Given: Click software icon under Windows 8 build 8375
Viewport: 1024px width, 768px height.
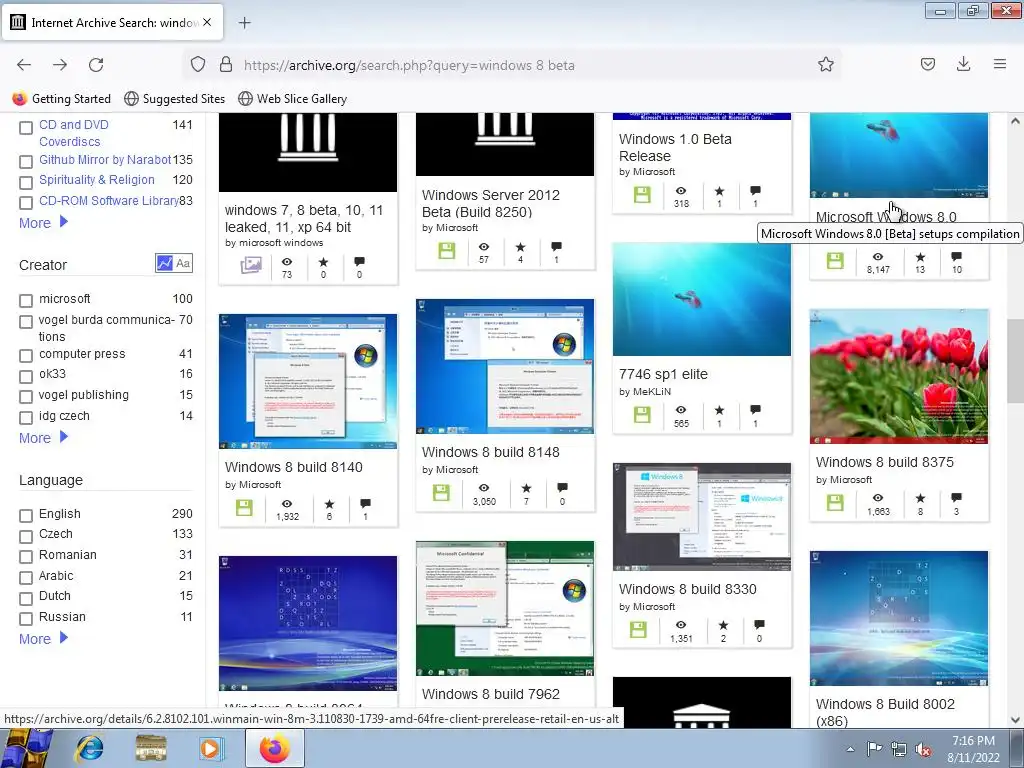Looking at the screenshot, I should coord(835,502).
